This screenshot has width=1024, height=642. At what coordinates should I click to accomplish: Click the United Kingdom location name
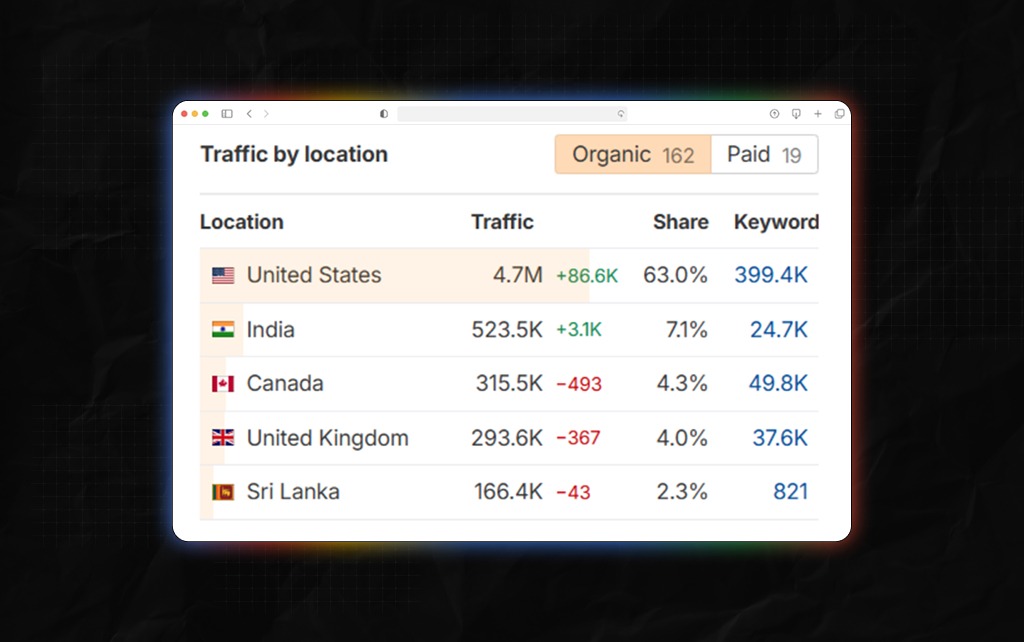click(328, 438)
